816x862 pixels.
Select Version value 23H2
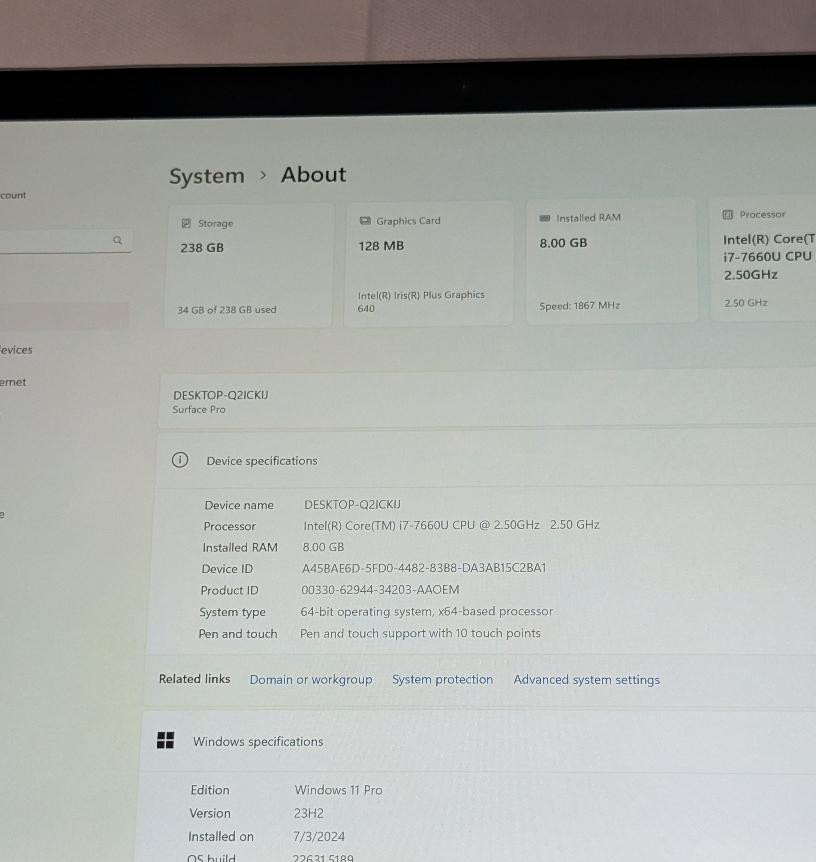coord(308,813)
